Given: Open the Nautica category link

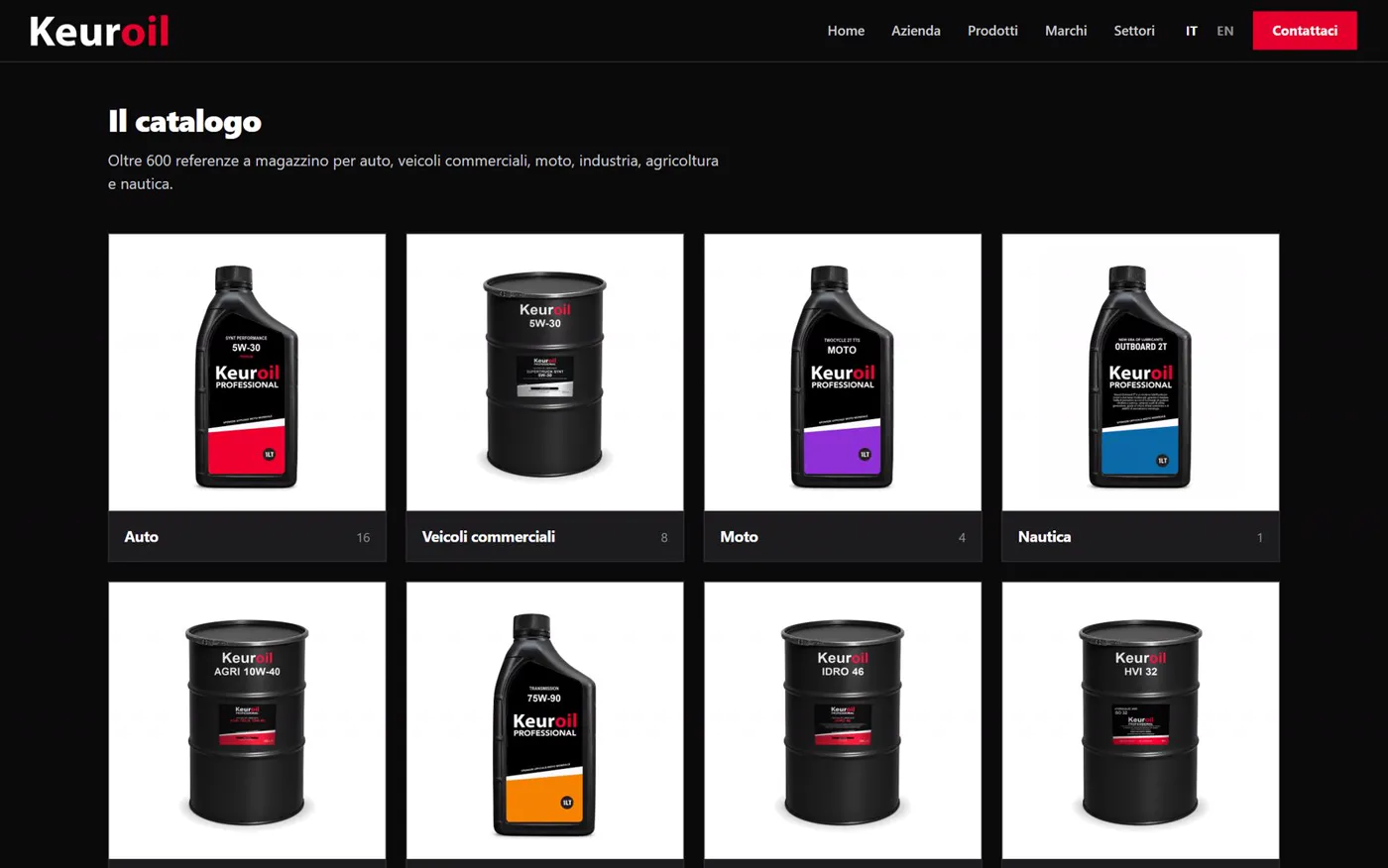Looking at the screenshot, I should point(1044,537).
